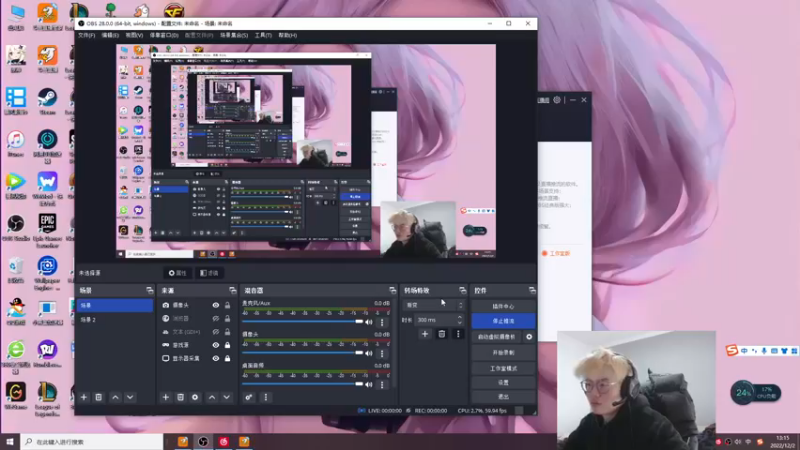
Task: Open the 视图(V) menu
Action: [134, 35]
